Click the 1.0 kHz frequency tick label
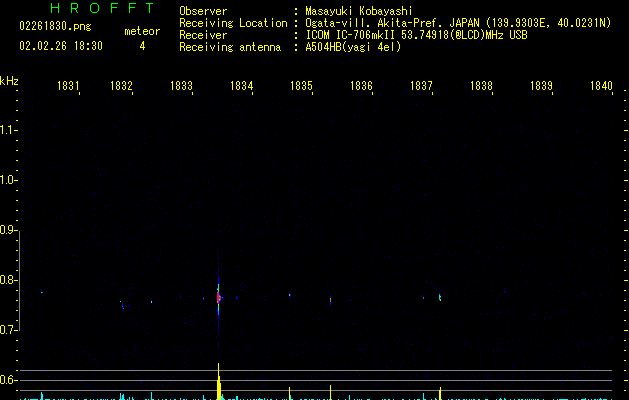This screenshot has width=629, height=400. [x=8, y=180]
